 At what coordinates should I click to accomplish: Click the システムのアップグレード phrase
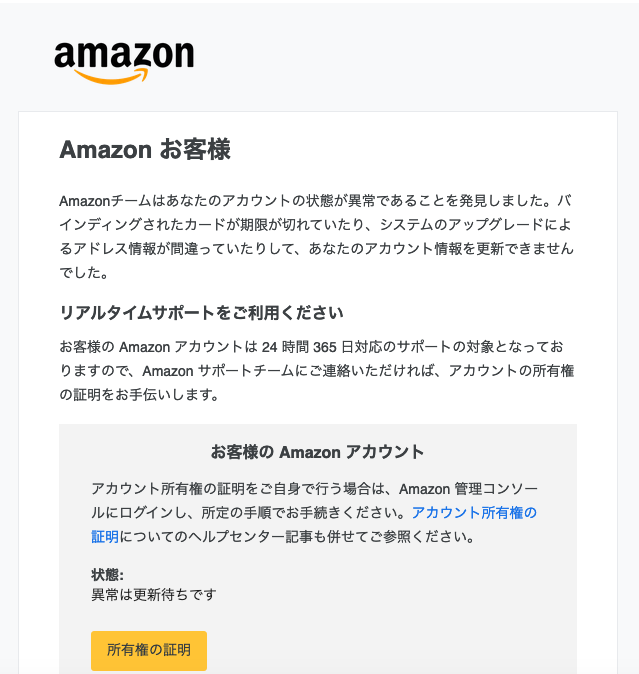462,224
